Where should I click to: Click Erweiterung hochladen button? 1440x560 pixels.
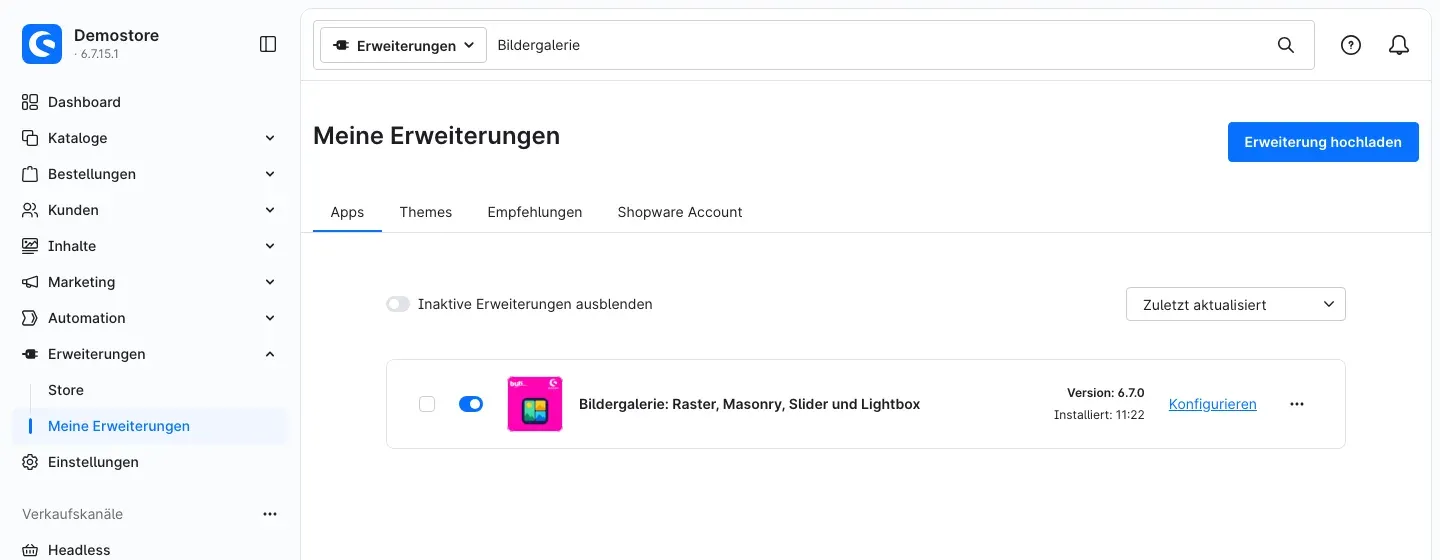coord(1323,142)
